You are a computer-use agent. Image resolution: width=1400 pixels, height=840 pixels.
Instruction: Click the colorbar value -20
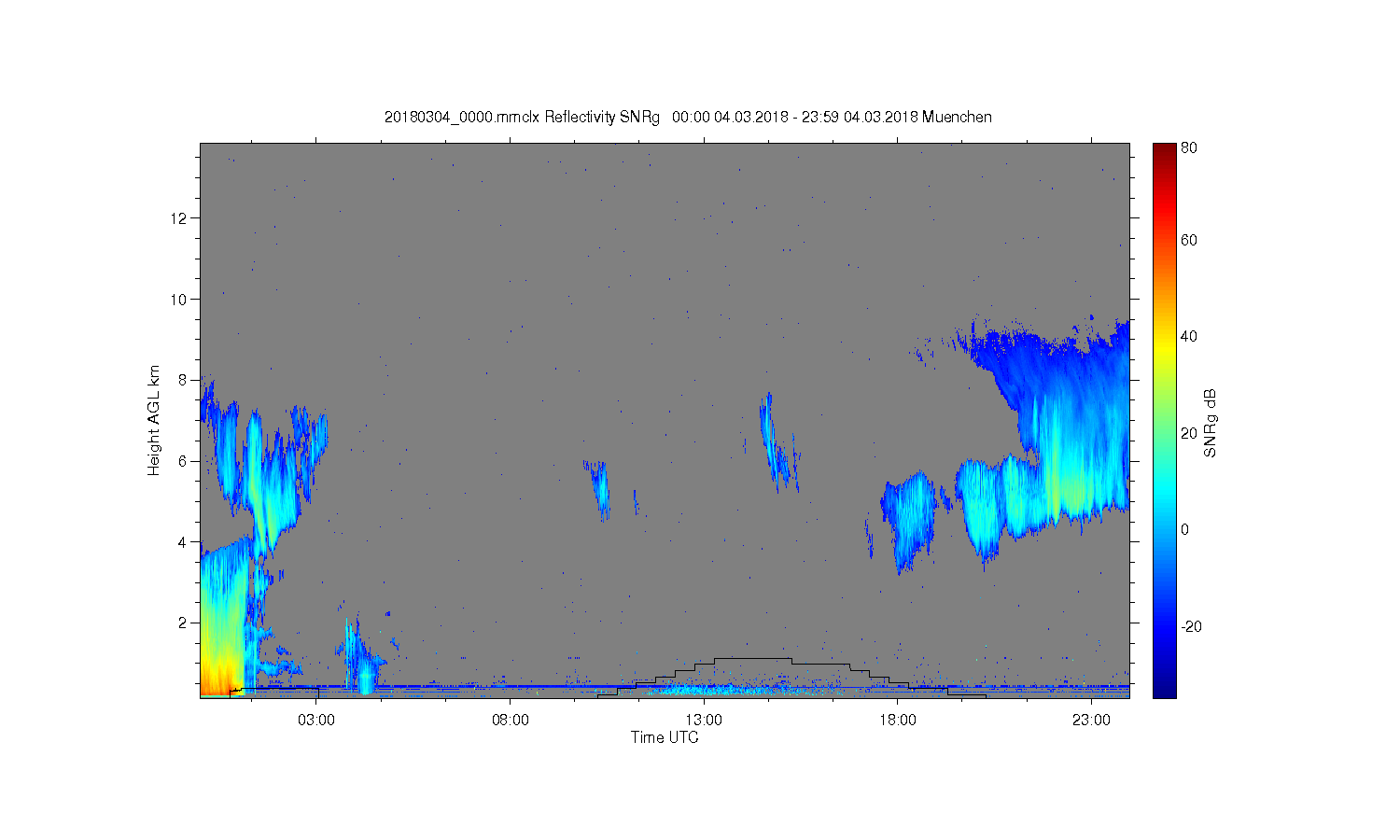tap(1191, 626)
